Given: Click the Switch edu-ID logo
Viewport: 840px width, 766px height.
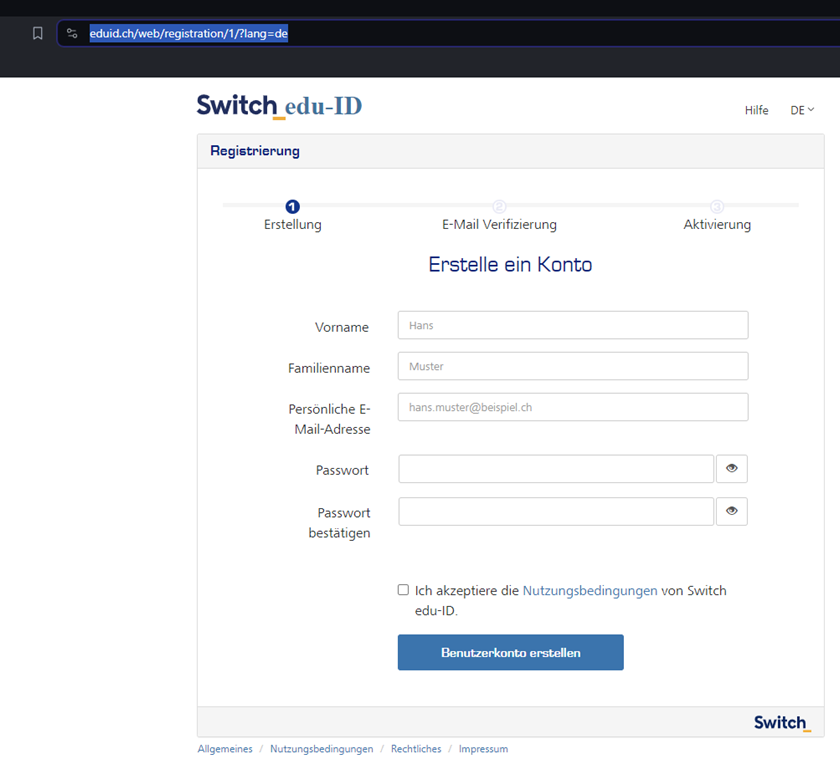Looking at the screenshot, I should [279, 106].
